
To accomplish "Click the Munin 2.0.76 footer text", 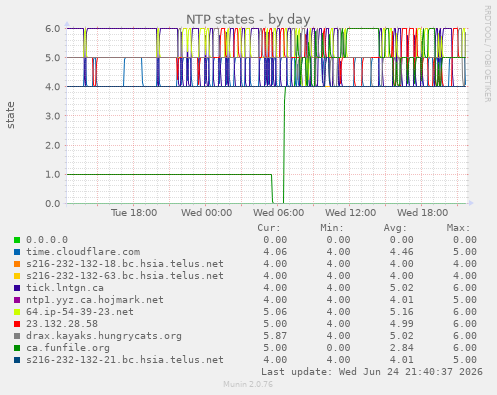I will coord(248,384).
